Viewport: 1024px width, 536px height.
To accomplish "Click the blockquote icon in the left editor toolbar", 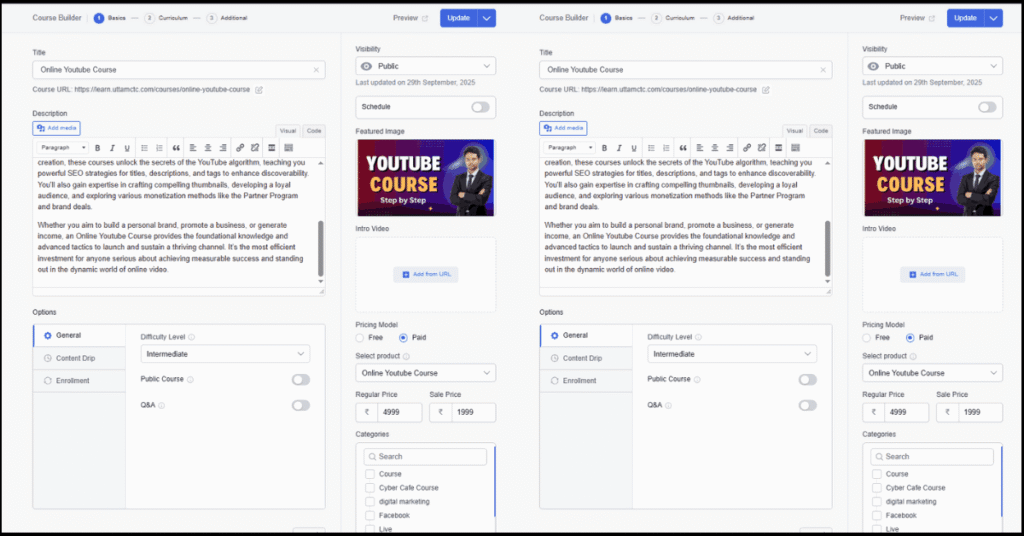I will point(176,148).
